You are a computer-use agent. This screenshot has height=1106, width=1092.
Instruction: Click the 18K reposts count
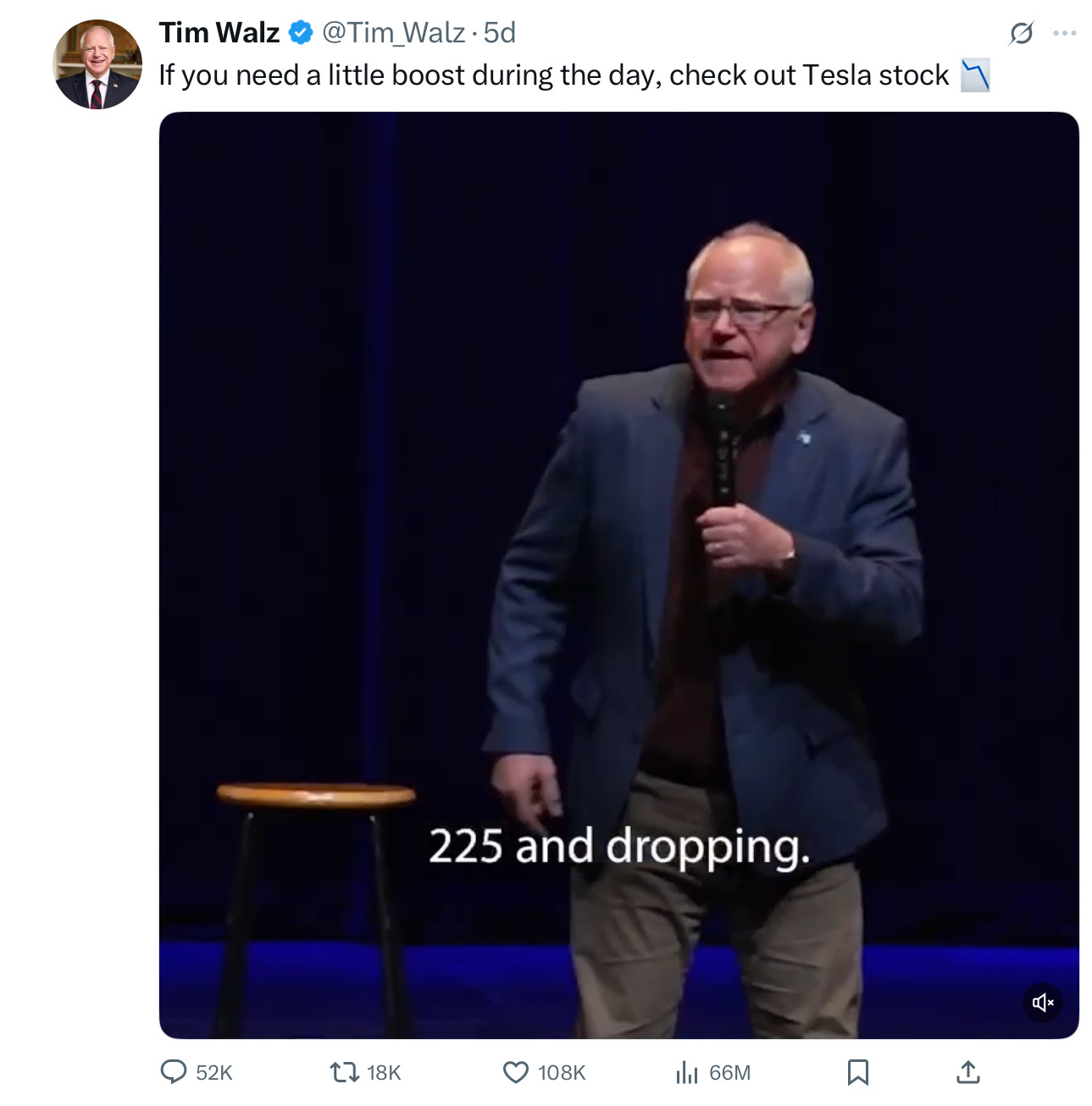click(x=384, y=1073)
